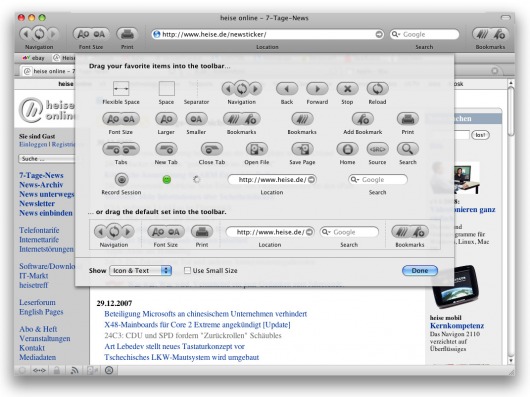
Task: Click the Location field in the default set
Action: 270,232
